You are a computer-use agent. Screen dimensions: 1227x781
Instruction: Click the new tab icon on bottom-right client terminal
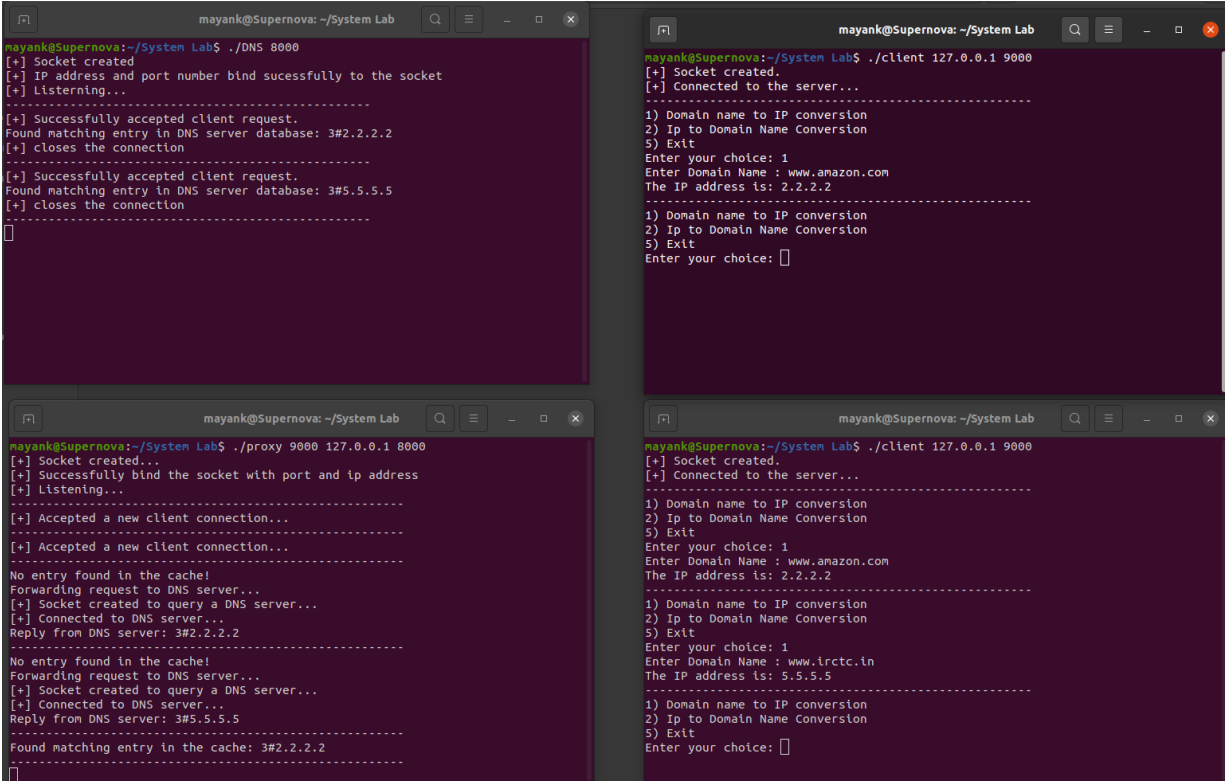click(x=662, y=418)
